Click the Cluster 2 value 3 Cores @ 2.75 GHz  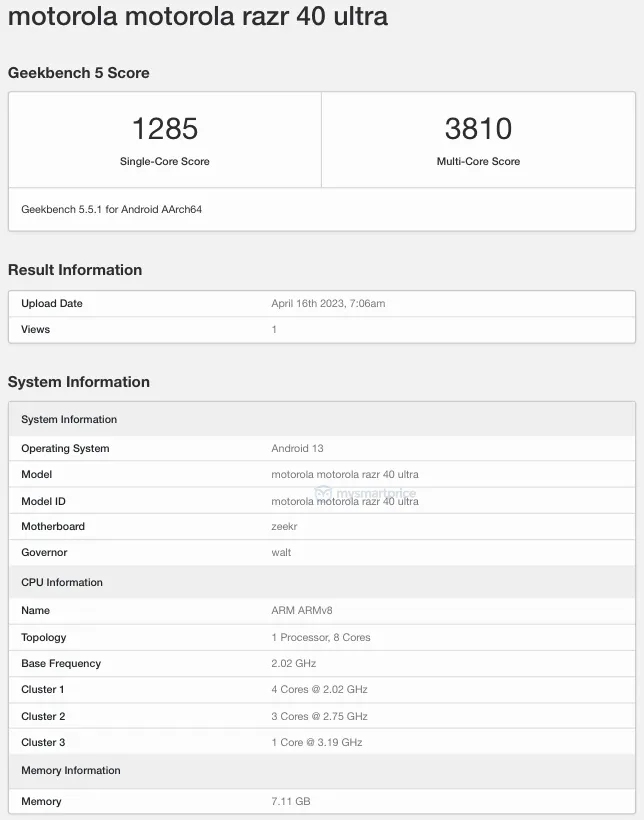click(319, 717)
